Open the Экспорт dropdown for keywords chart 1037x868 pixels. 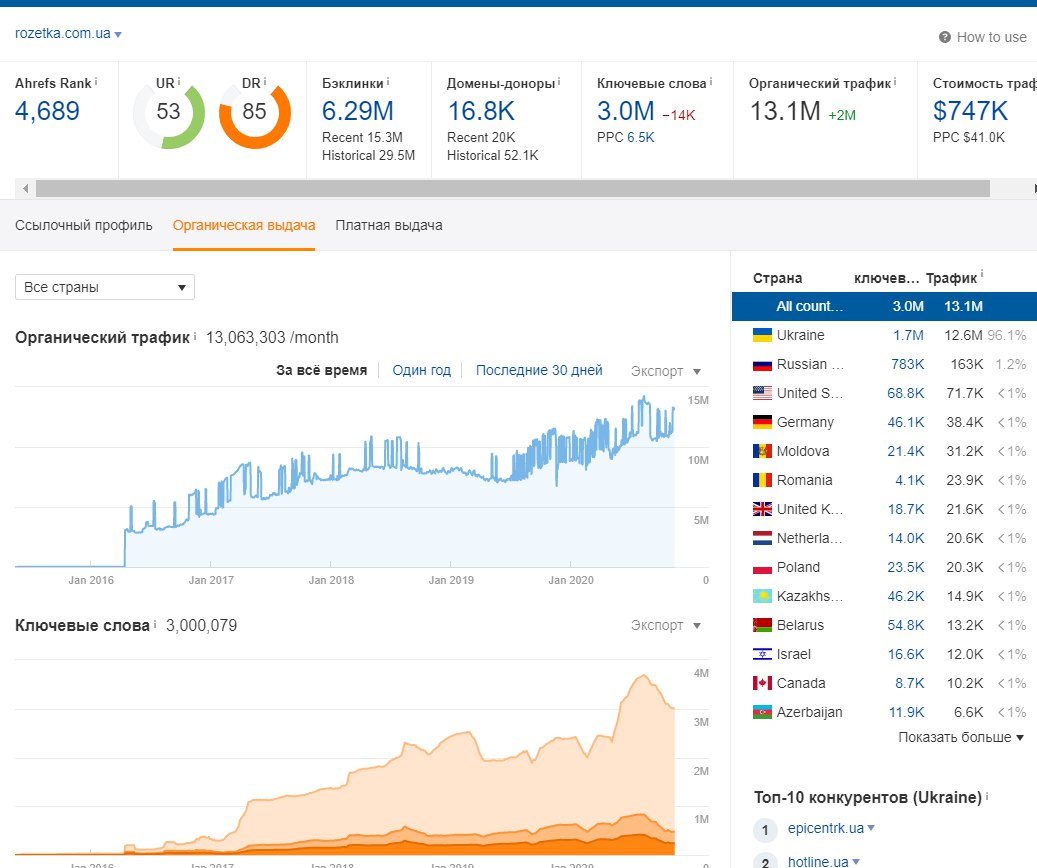(665, 625)
